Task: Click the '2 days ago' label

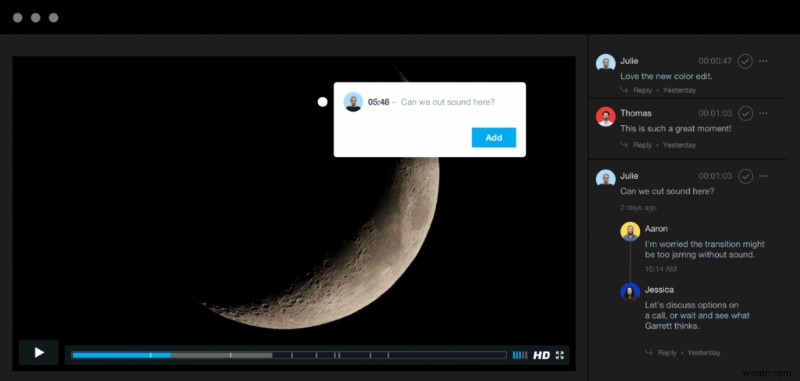Action: tap(638, 208)
